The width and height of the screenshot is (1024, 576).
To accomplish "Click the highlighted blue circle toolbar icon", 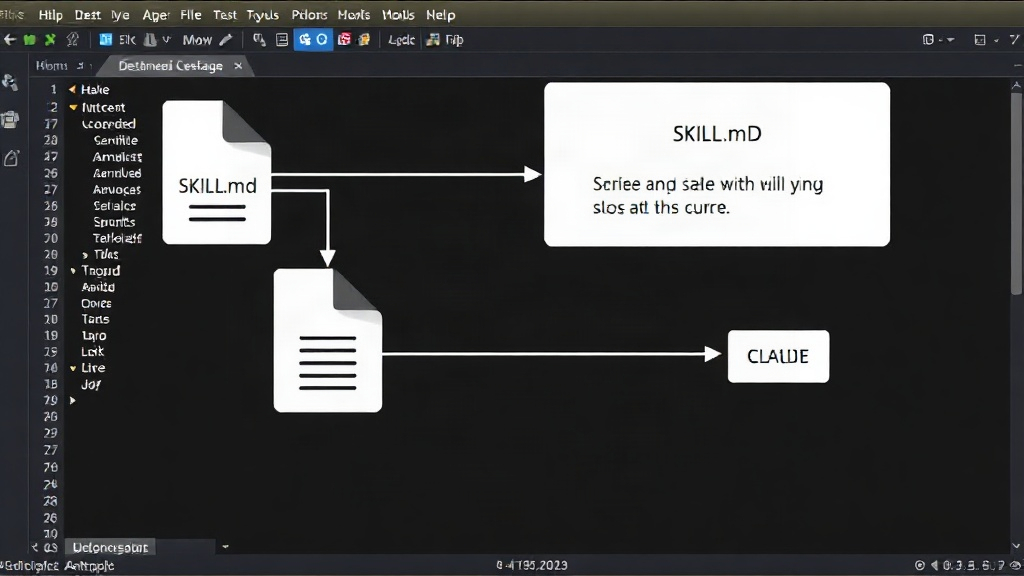I will pyautogui.click(x=322, y=40).
